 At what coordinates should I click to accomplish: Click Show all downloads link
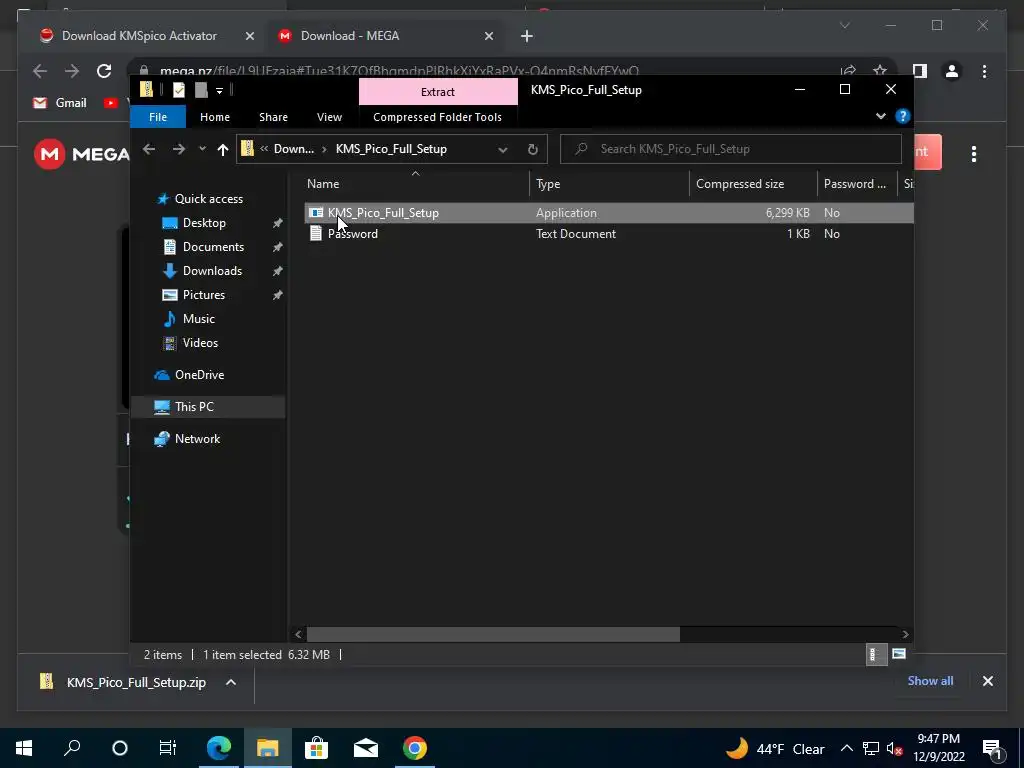pyautogui.click(x=930, y=680)
